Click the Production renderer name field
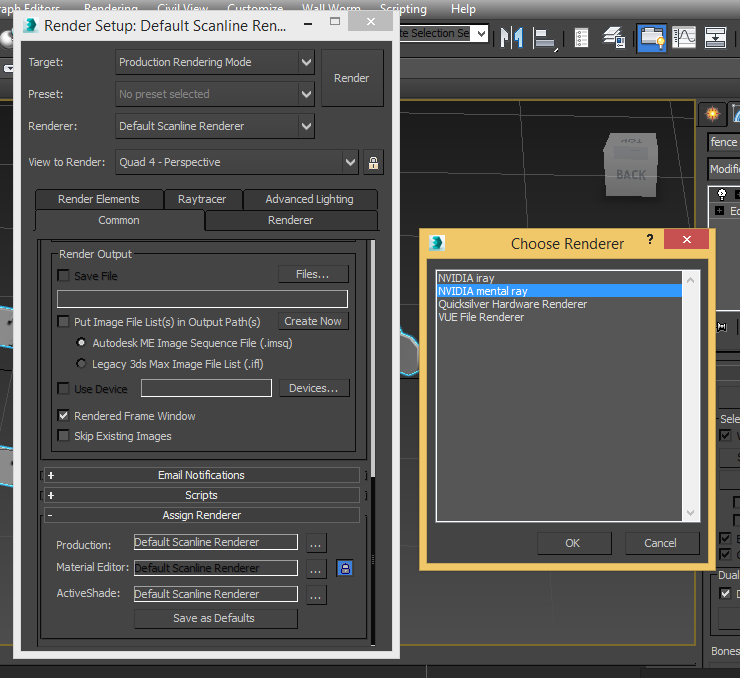Viewport: 740px width, 678px height. click(216, 542)
